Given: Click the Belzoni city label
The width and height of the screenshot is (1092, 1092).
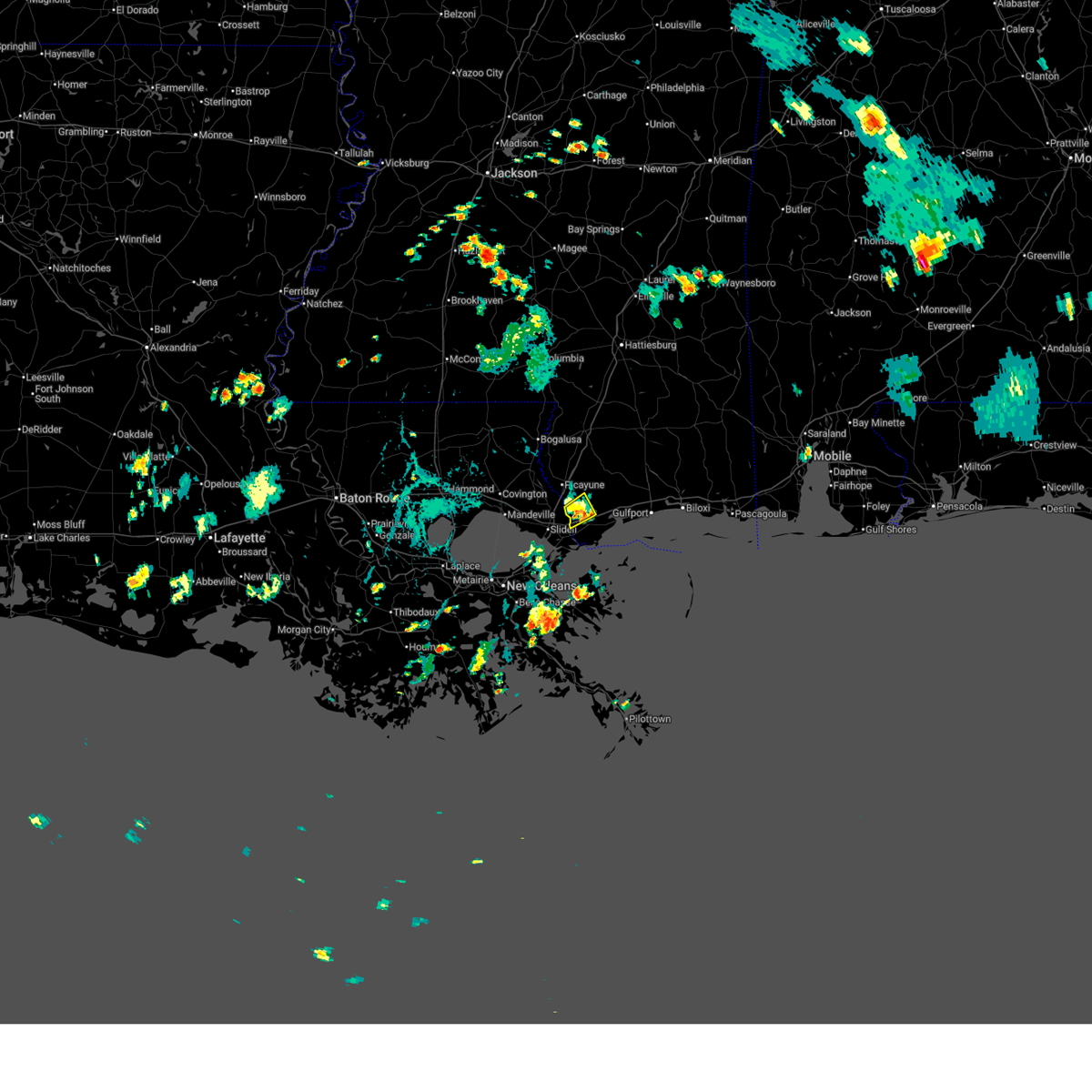Looking at the screenshot, I should pos(459,15).
